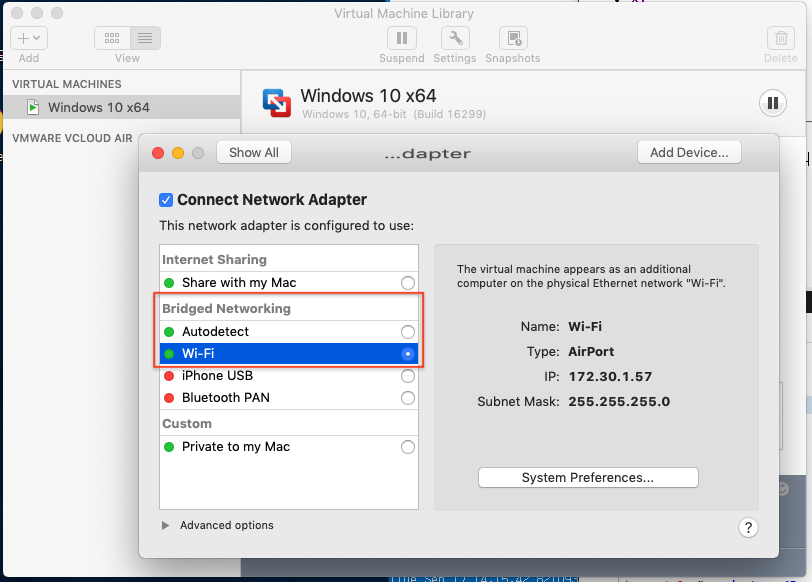Select Autodetect bridged networking radio button
Image resolution: width=812 pixels, height=582 pixels.
408,332
